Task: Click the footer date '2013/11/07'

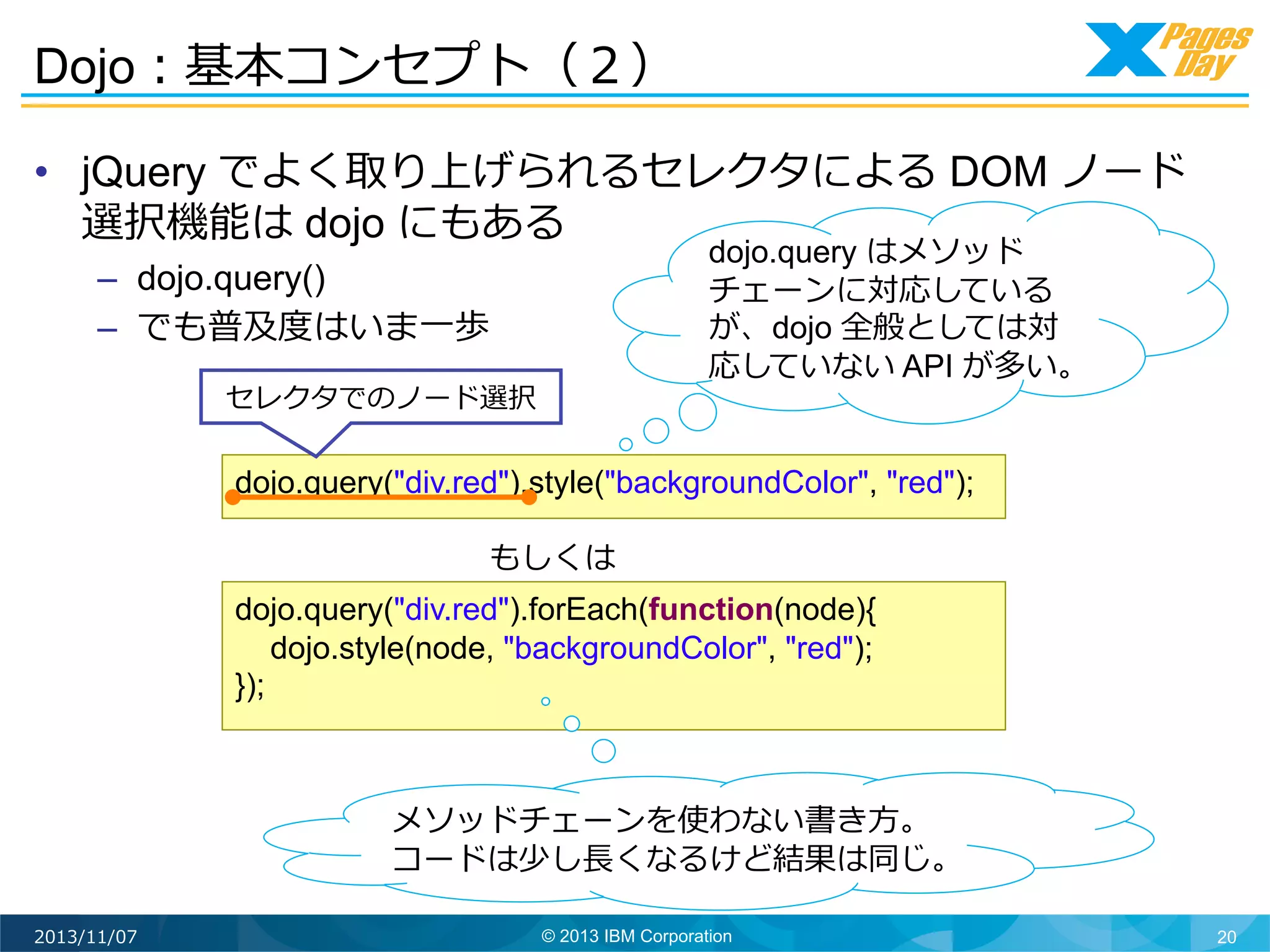Action: tap(86, 936)
